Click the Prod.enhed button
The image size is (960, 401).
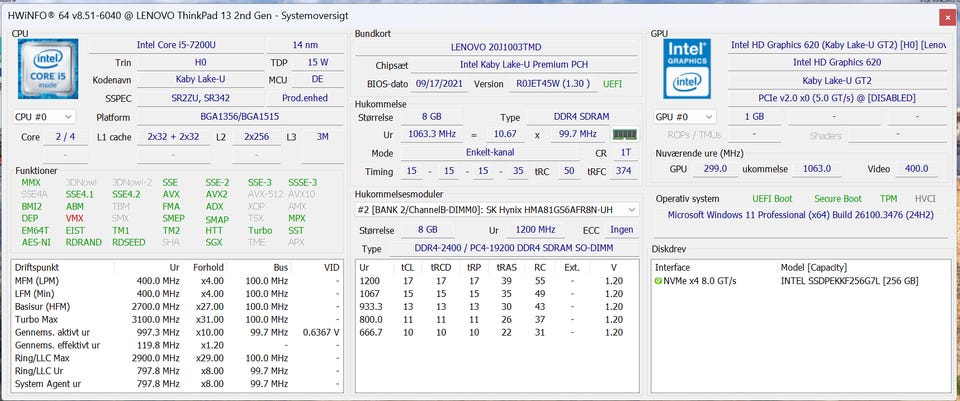coord(305,98)
